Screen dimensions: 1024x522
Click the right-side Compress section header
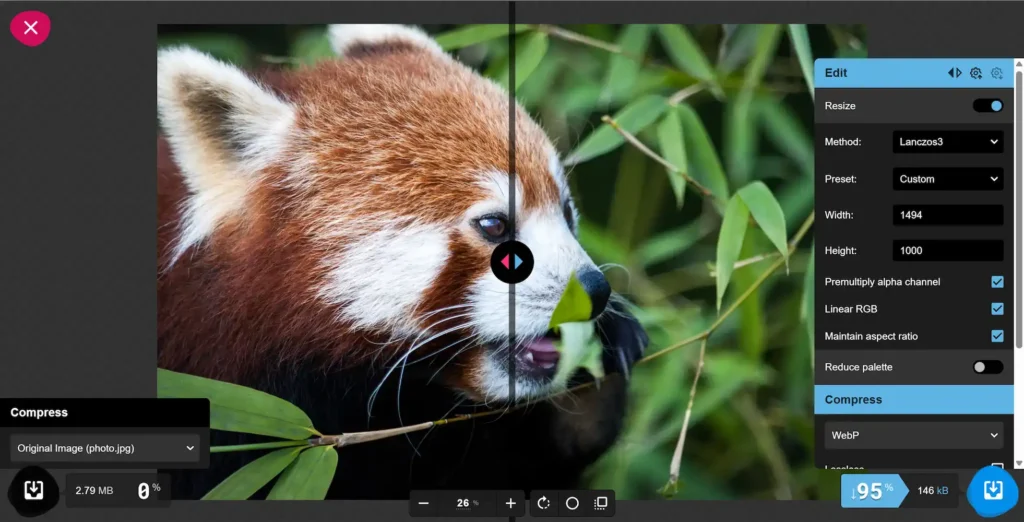914,399
